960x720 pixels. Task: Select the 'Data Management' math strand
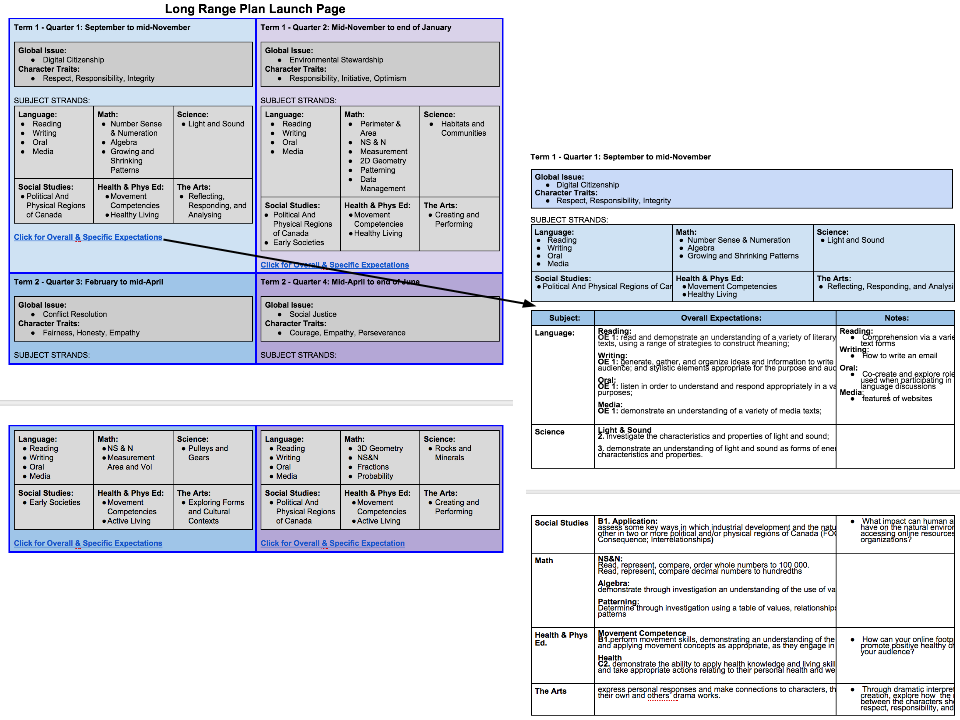click(x=383, y=184)
